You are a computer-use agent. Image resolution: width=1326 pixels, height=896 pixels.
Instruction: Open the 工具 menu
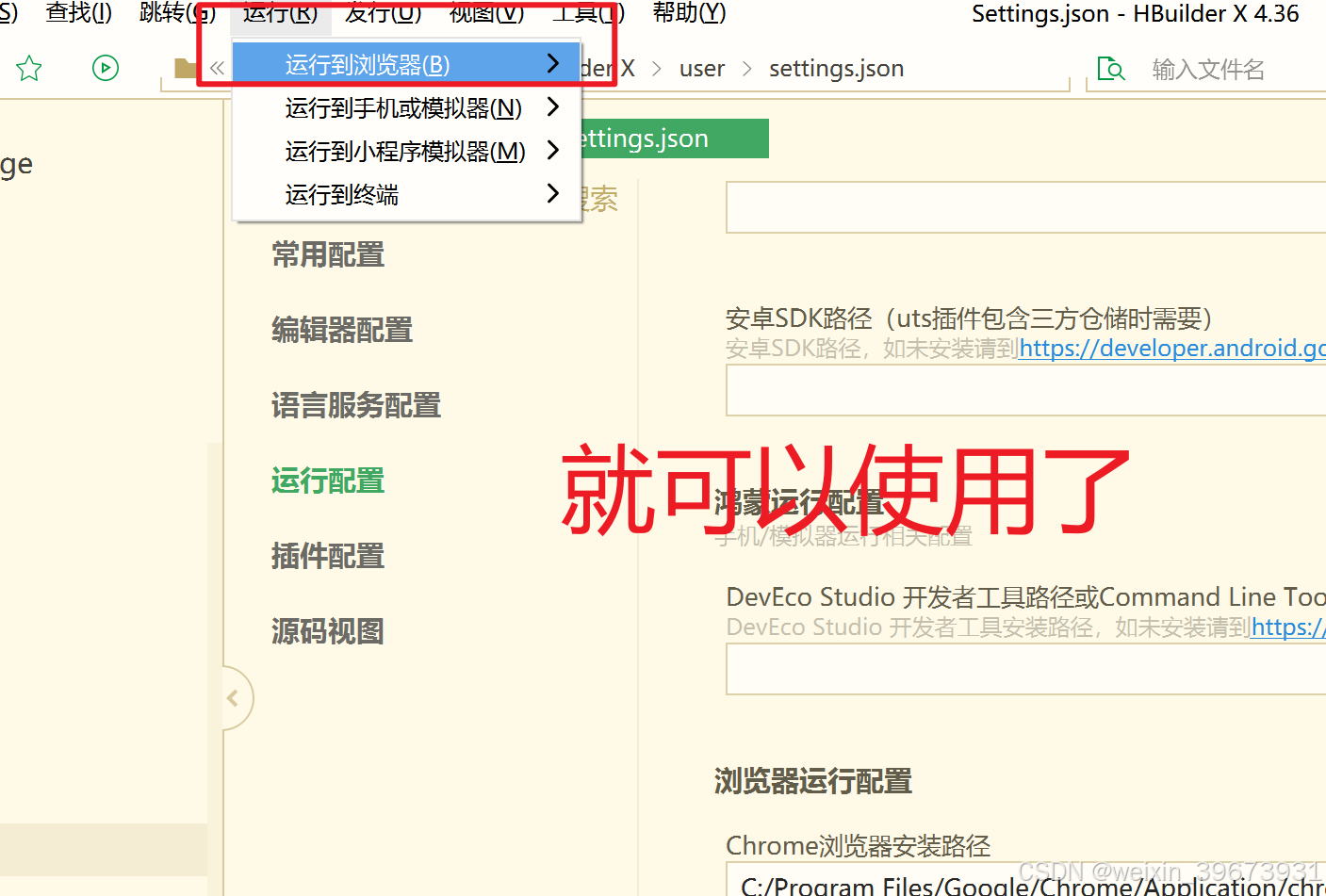click(x=588, y=12)
